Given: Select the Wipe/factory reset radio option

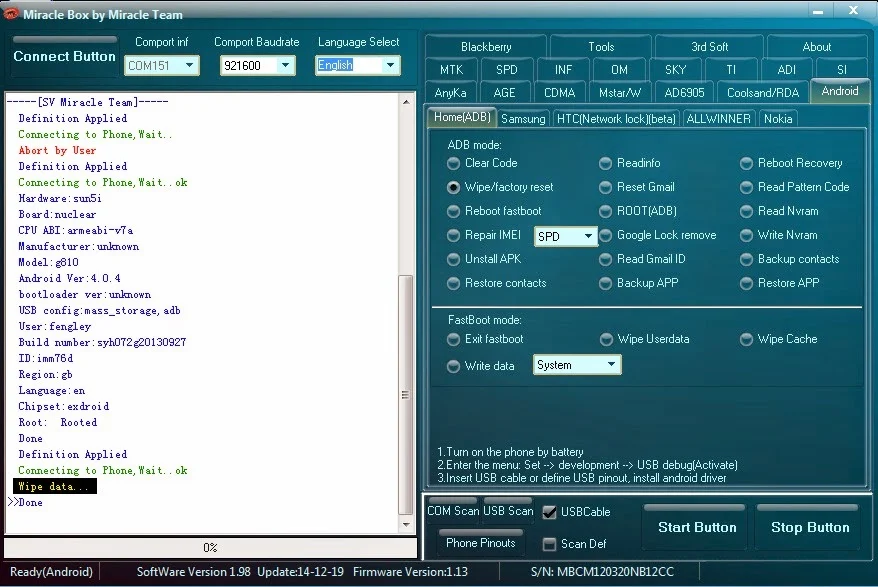Looking at the screenshot, I should (454, 187).
